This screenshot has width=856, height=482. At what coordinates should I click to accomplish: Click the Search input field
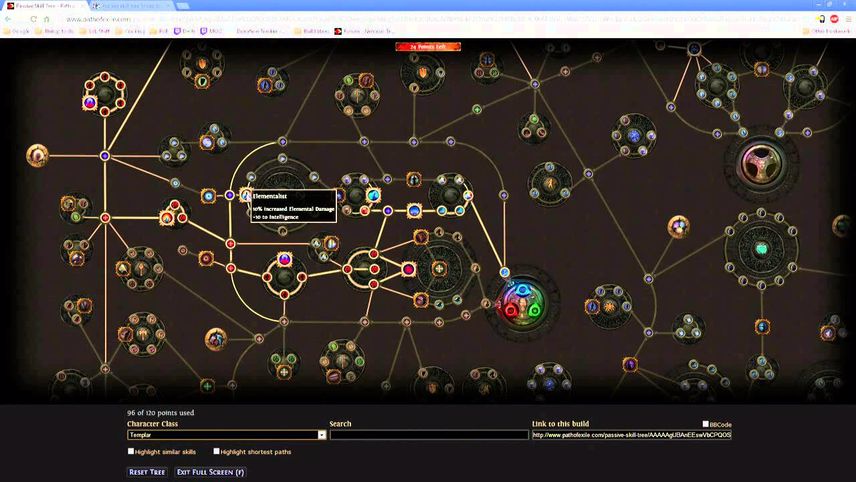pos(429,435)
